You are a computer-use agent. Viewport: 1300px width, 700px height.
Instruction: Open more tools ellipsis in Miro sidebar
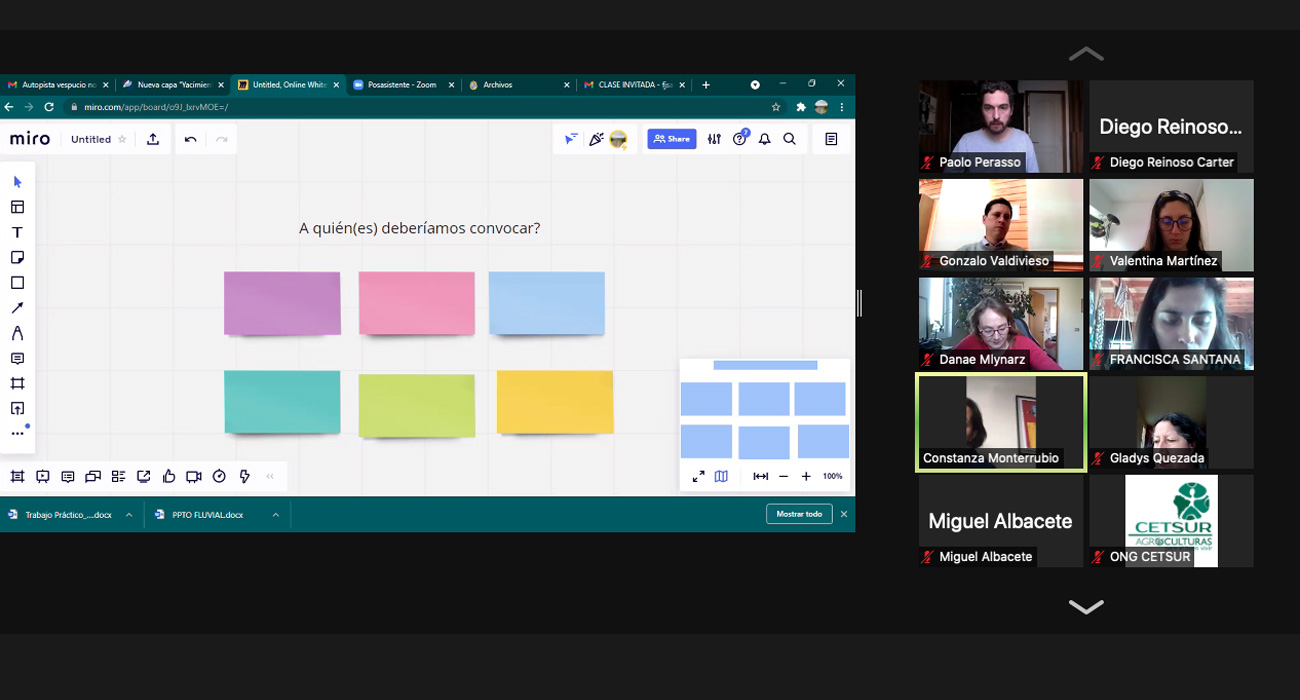[17, 433]
